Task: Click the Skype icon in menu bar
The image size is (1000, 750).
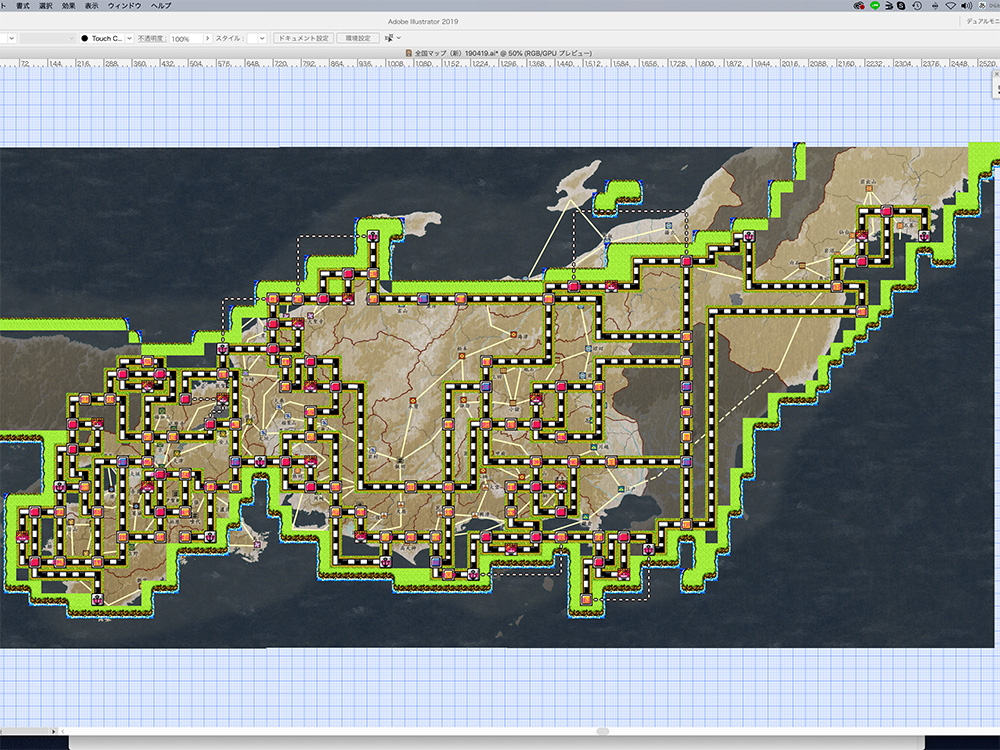Action: click(902, 6)
